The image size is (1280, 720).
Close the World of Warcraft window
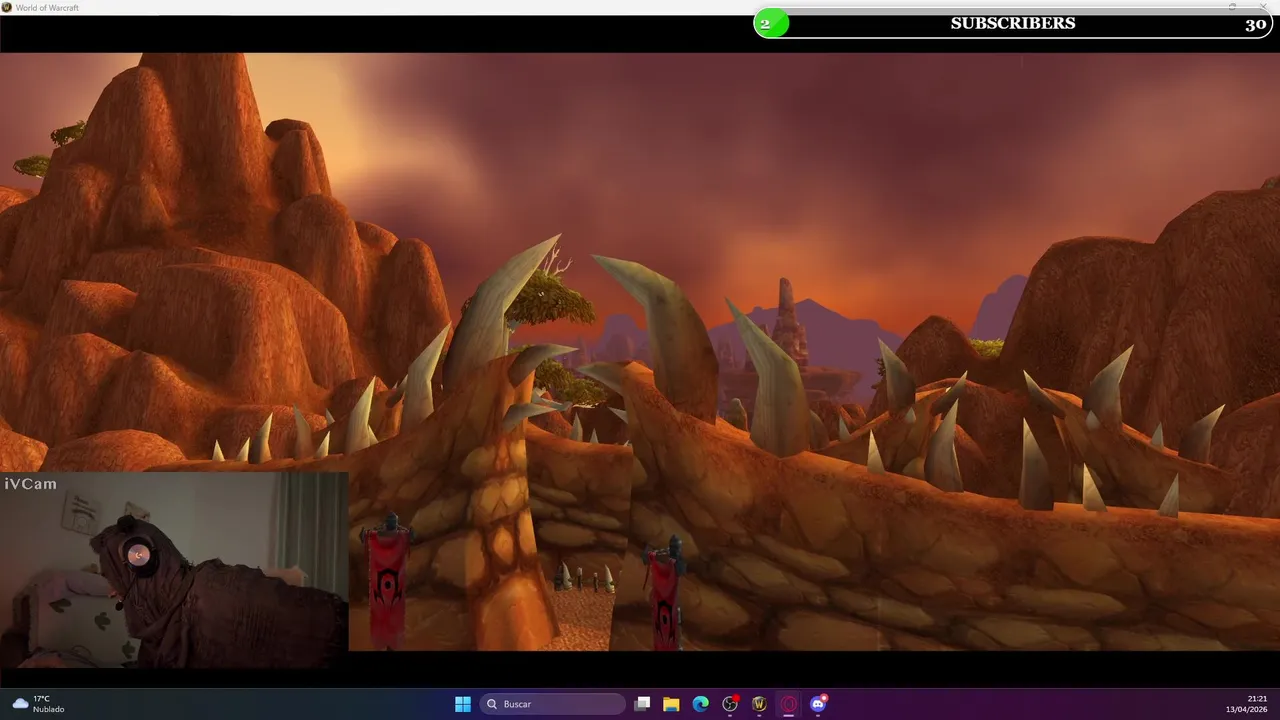pyautogui.click(x=1263, y=7)
